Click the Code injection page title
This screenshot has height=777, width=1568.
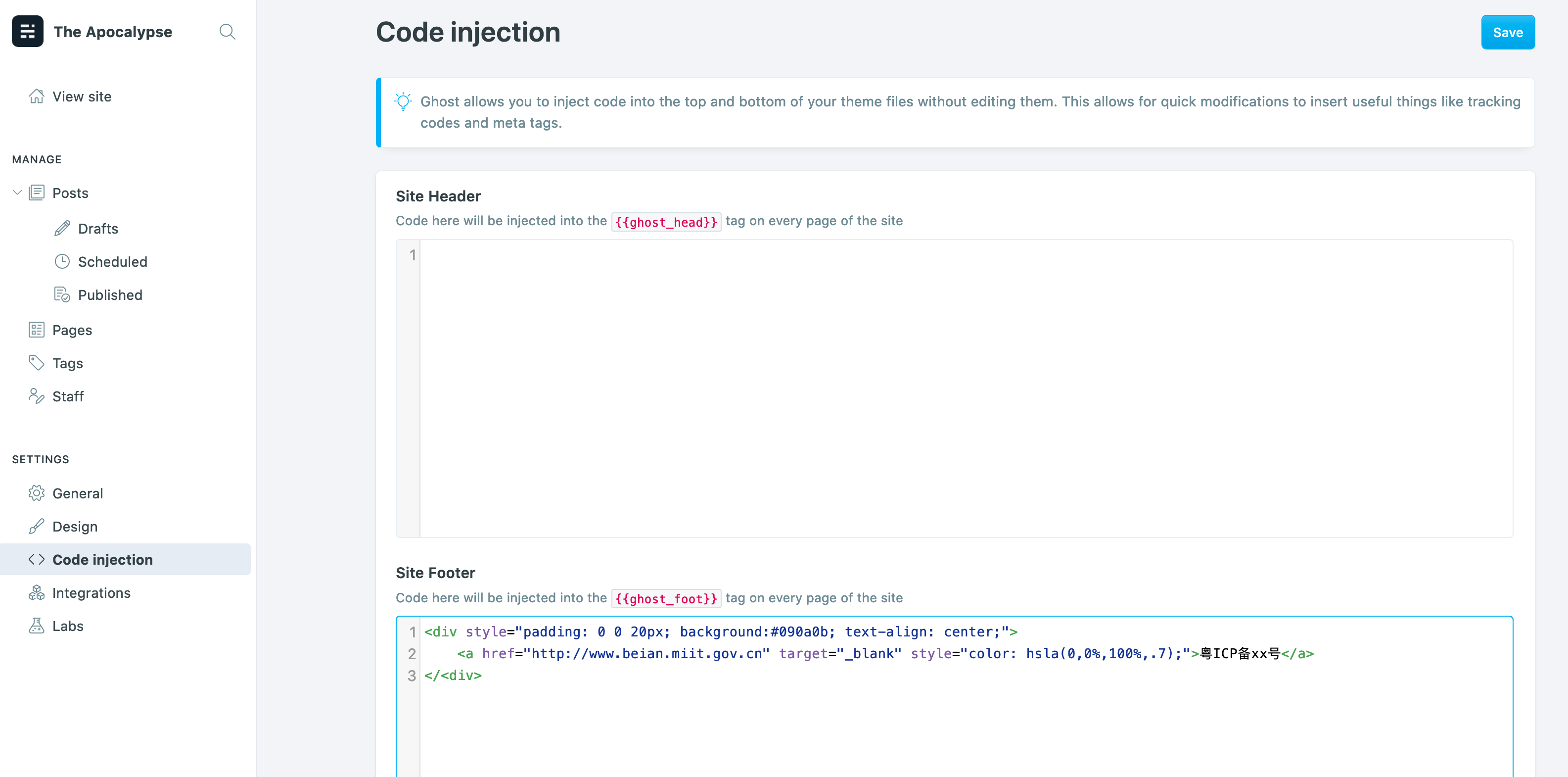point(467,32)
